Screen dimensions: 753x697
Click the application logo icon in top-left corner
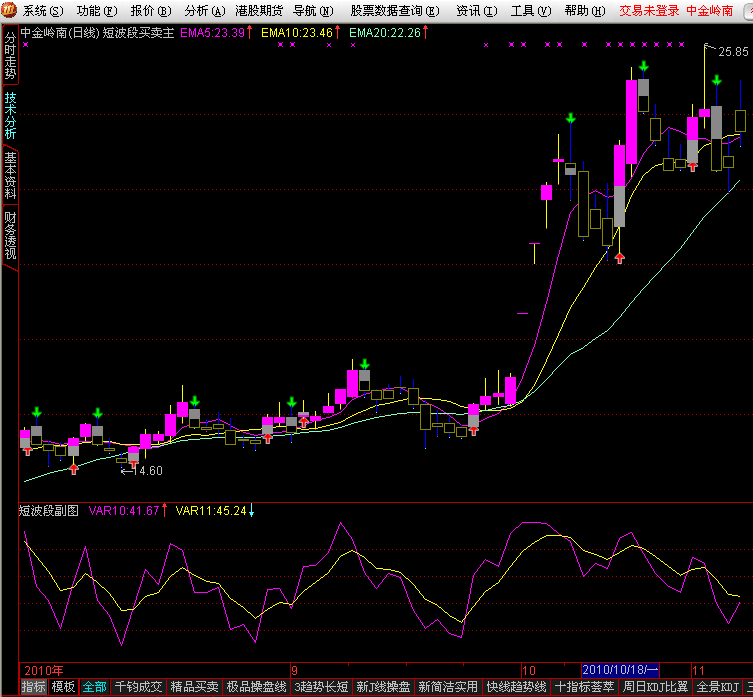point(10,10)
